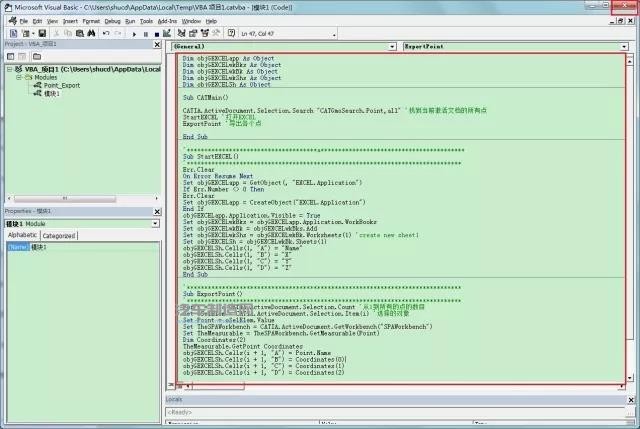This screenshot has height=429, width=640.
Task: Click View Code icon in Project panel
Action: 11,56
